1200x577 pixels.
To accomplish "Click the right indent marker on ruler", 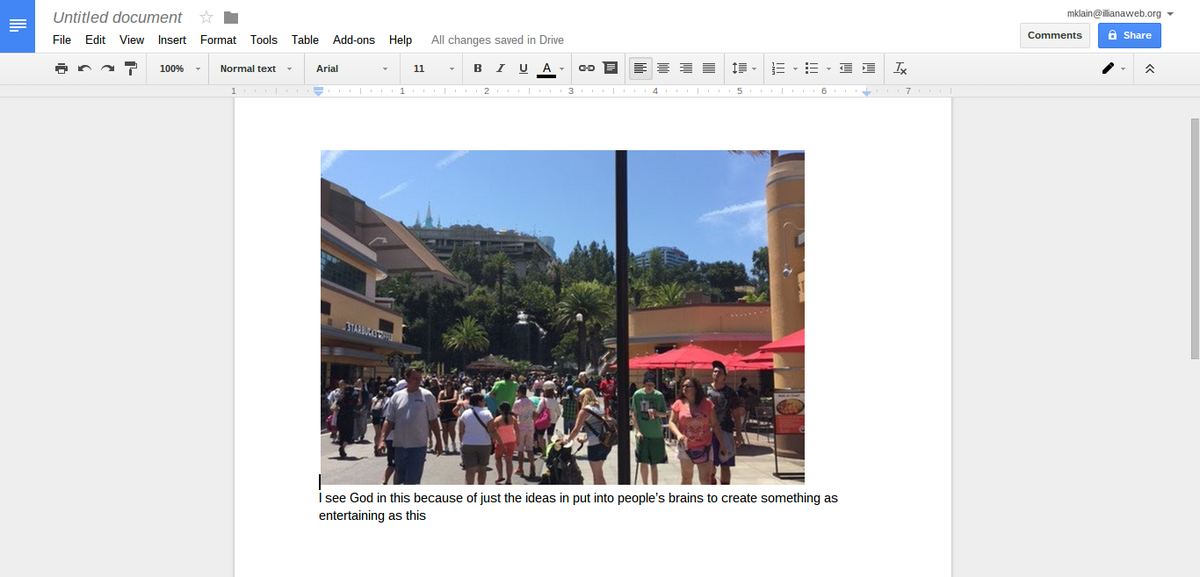I will (867, 93).
